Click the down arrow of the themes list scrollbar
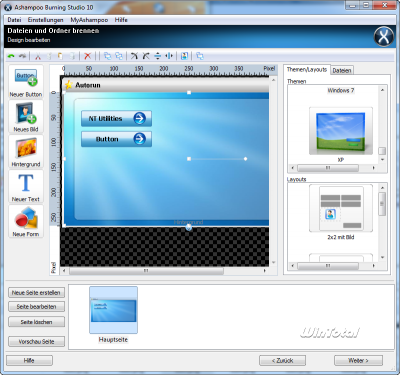This screenshot has width=400, height=375. tap(382, 160)
